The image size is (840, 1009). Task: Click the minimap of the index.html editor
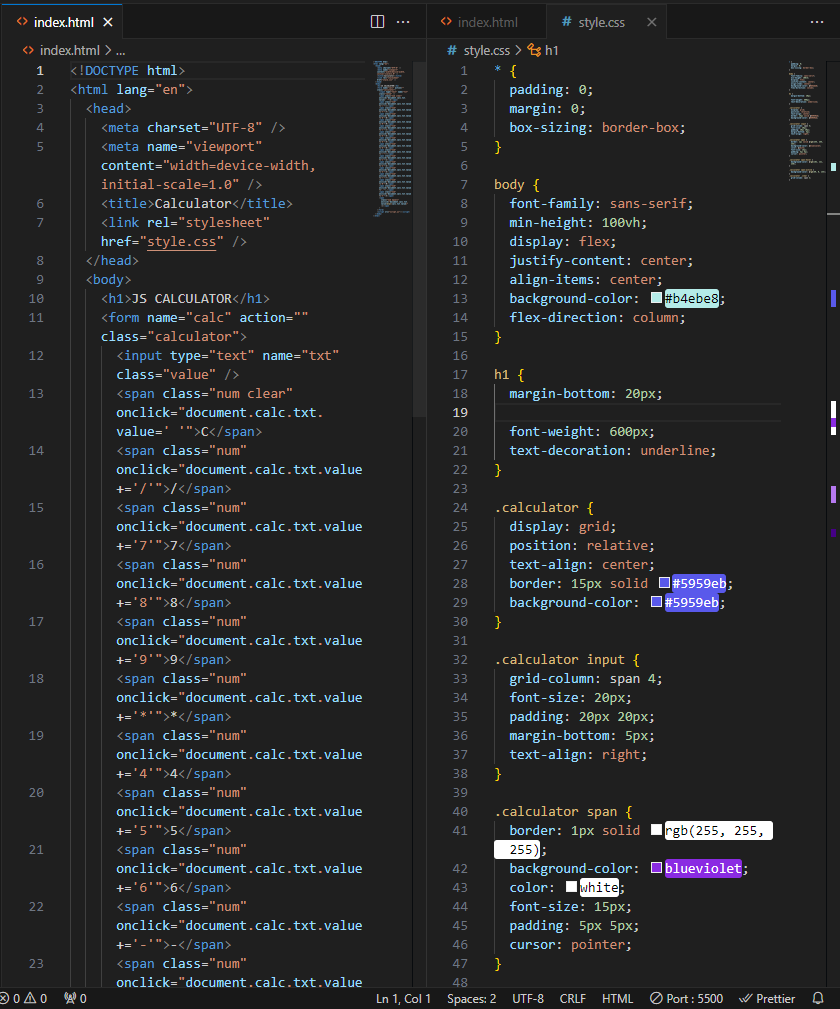pos(391,138)
